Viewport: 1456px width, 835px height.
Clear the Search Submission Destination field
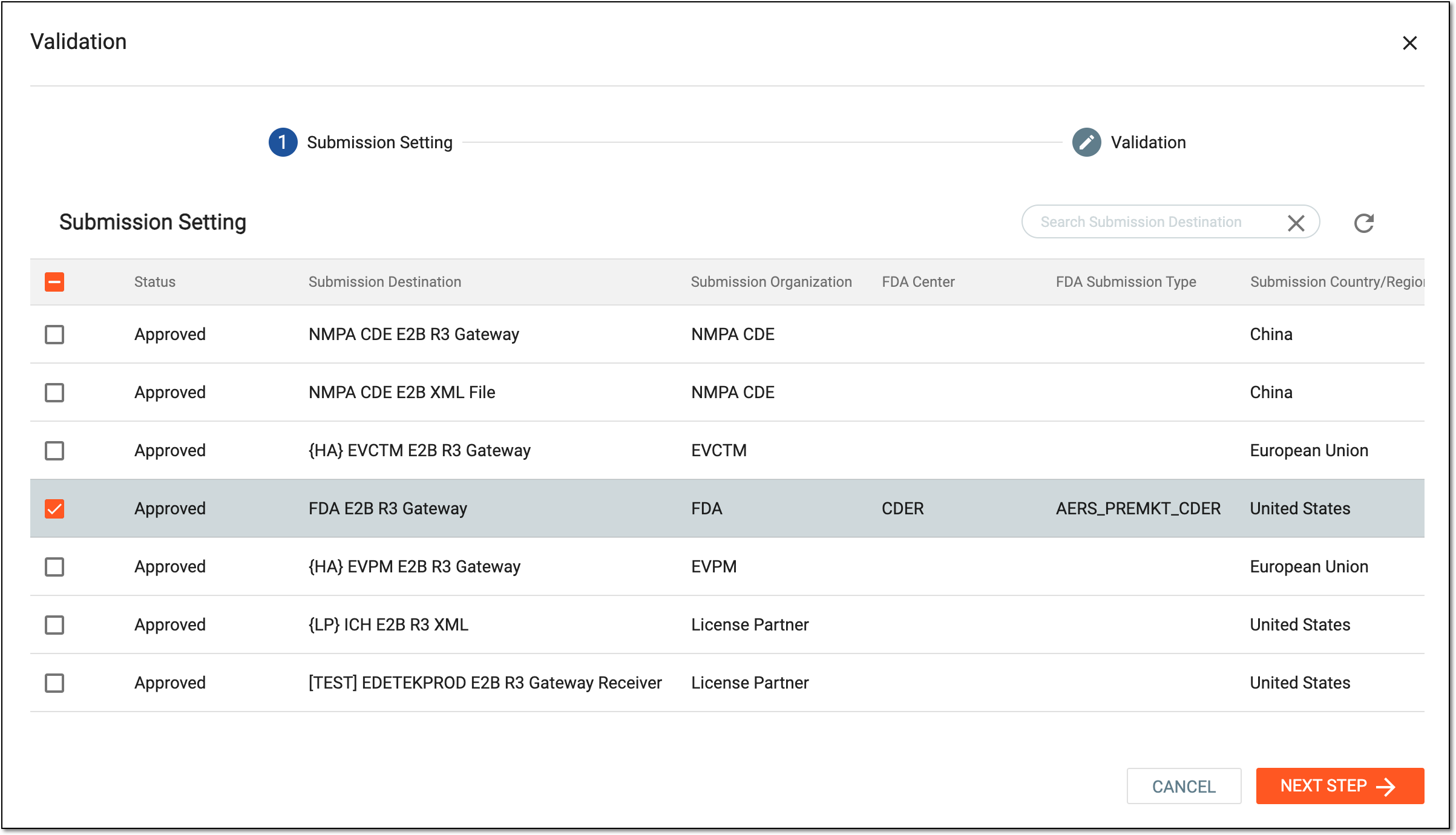(x=1296, y=223)
